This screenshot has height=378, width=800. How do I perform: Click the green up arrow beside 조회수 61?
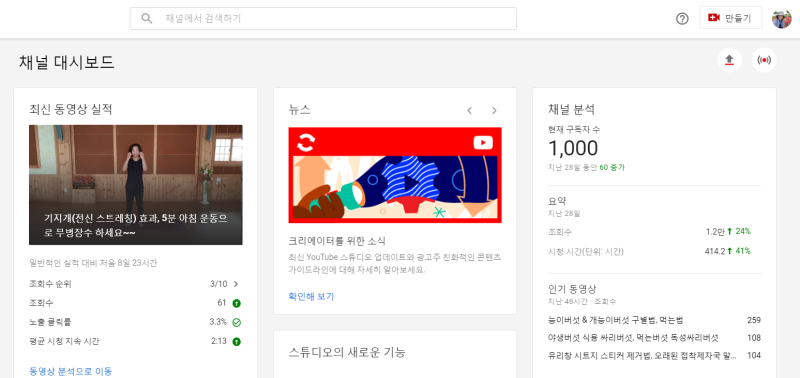tap(236, 304)
